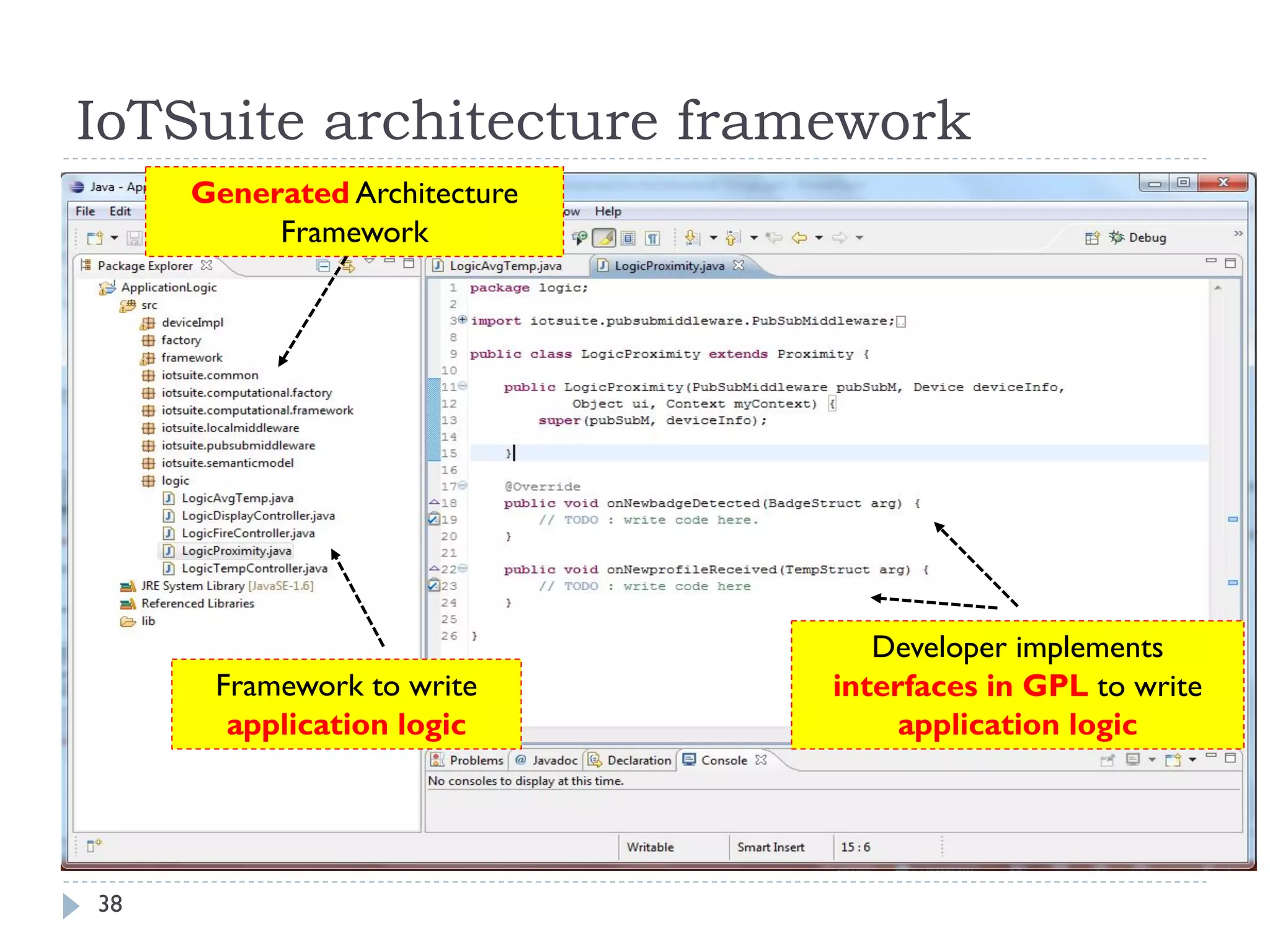1270x952 pixels.
Task: Toggle the Mark Occurrences highlighter button
Action: [x=603, y=238]
